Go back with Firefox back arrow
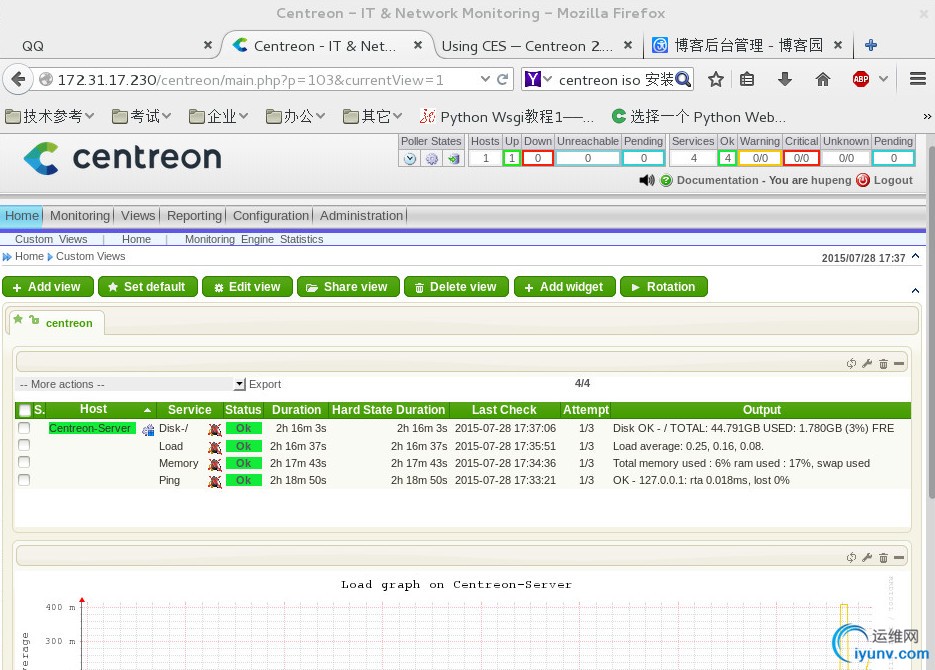 point(18,79)
